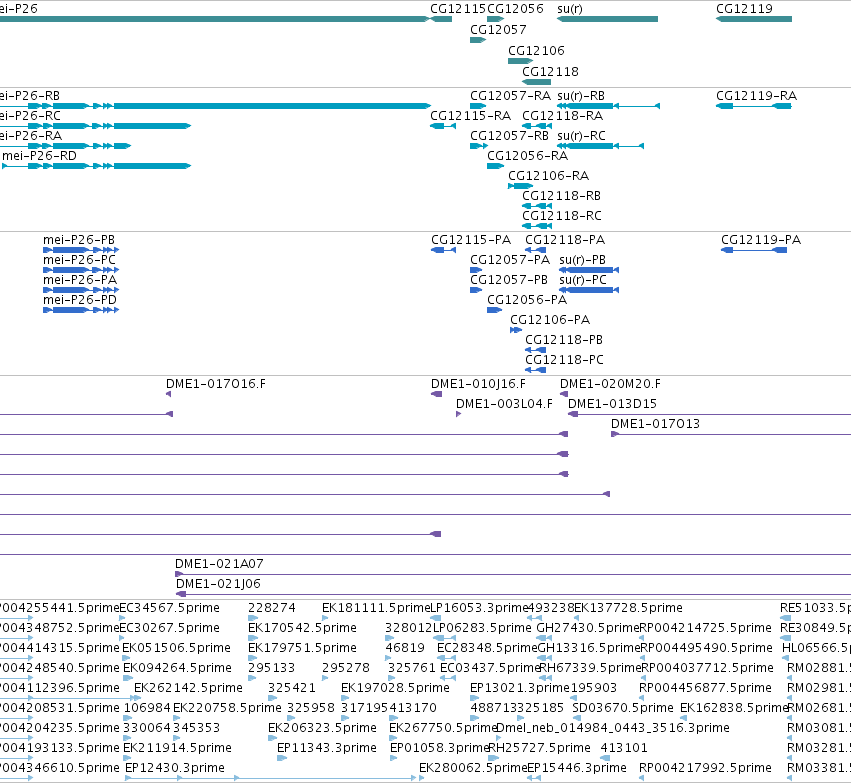851x783 pixels.
Task: Select RP004217992.5prime EST label
Action: [x=706, y=768]
